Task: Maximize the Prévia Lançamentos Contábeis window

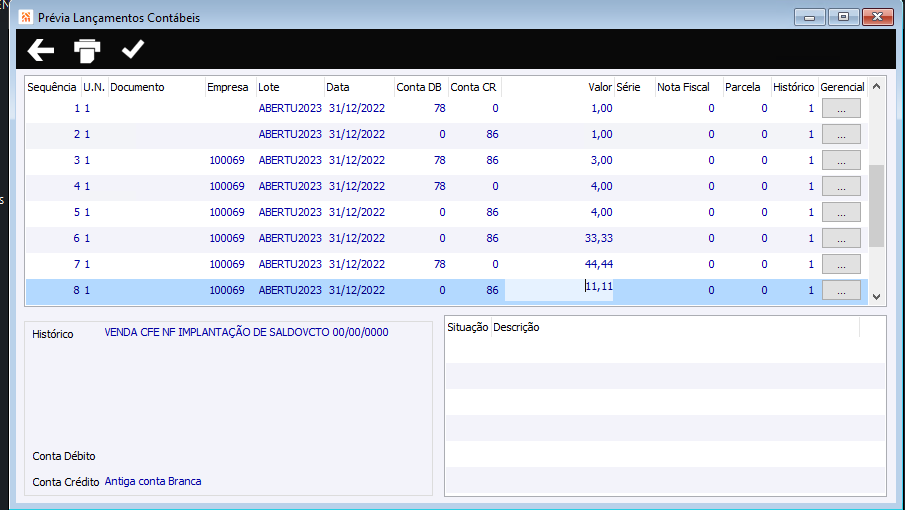Action: [x=843, y=17]
